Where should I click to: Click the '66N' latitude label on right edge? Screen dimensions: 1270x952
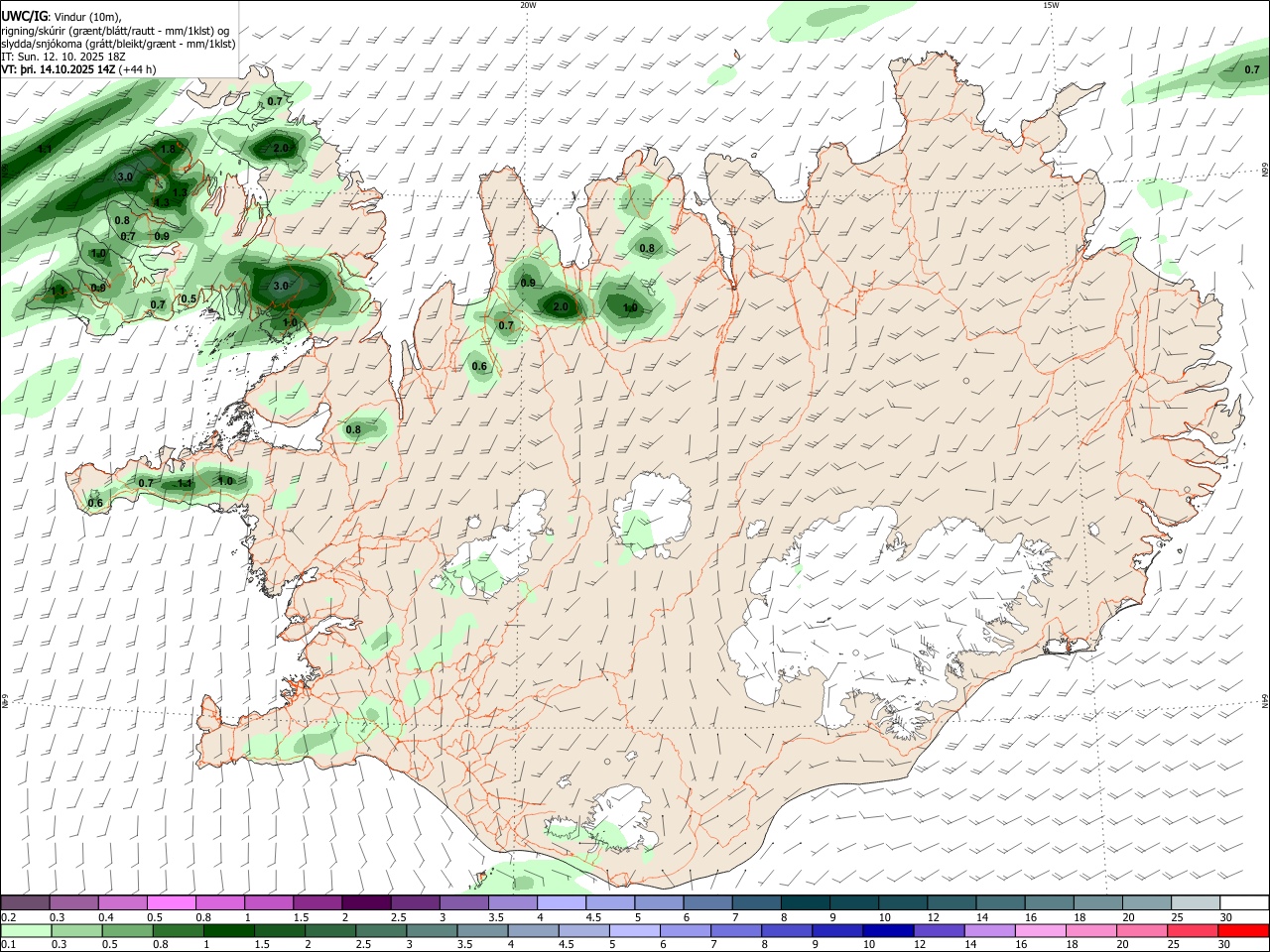tap(1265, 170)
